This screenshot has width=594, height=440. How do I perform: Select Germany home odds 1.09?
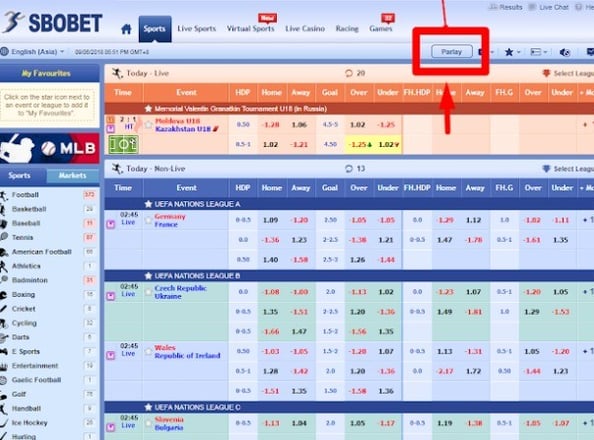[x=270, y=220]
